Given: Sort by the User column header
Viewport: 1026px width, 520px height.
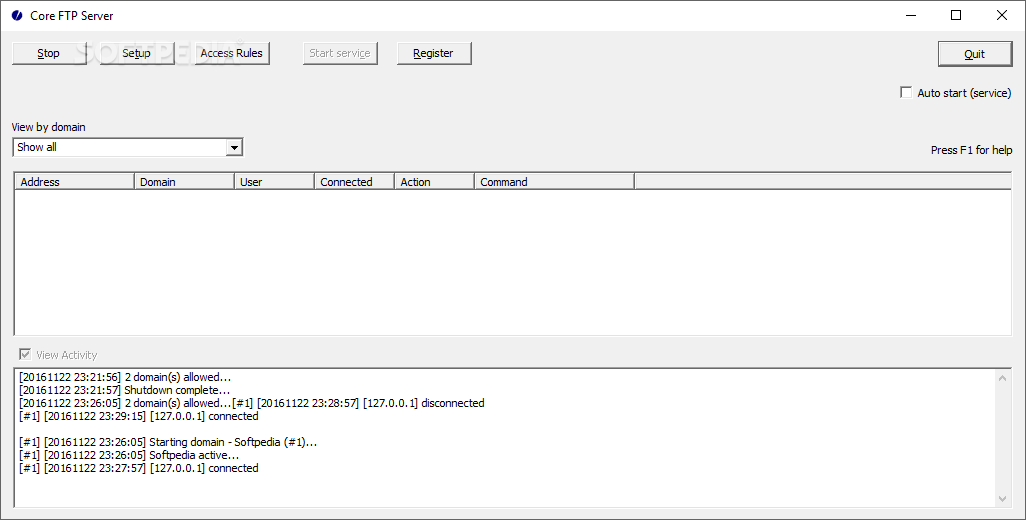Looking at the screenshot, I should pos(274,182).
